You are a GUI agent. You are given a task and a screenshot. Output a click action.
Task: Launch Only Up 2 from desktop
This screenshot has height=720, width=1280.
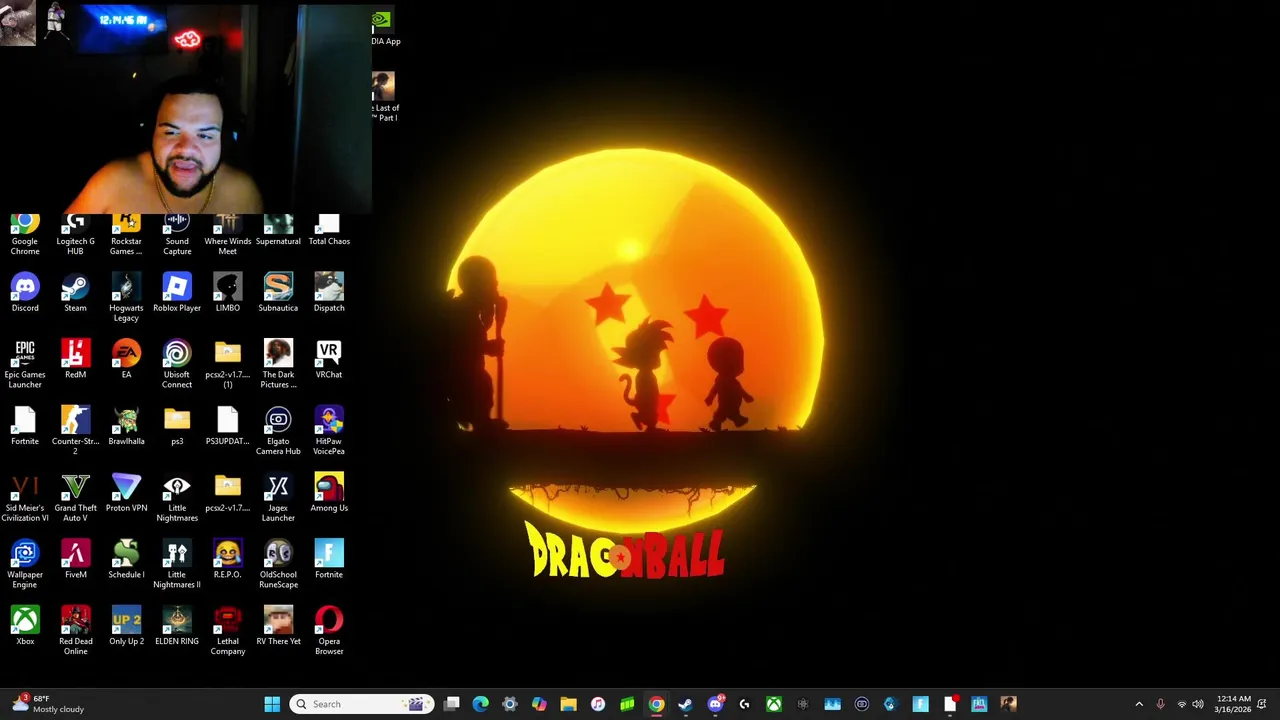[126, 626]
